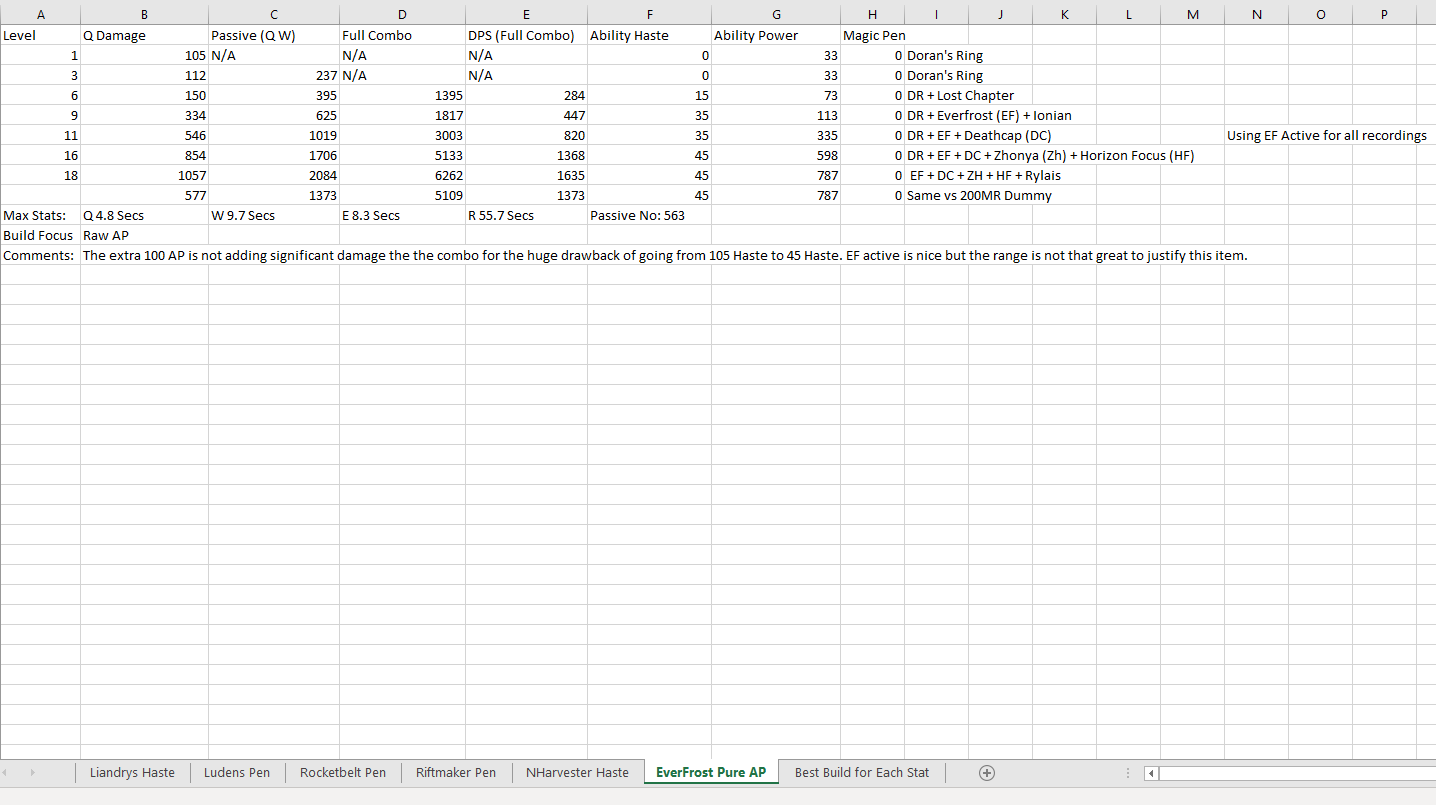Click the active EverFrost Pure AP tab
Screen dimensions: 1436x805
[x=711, y=772]
